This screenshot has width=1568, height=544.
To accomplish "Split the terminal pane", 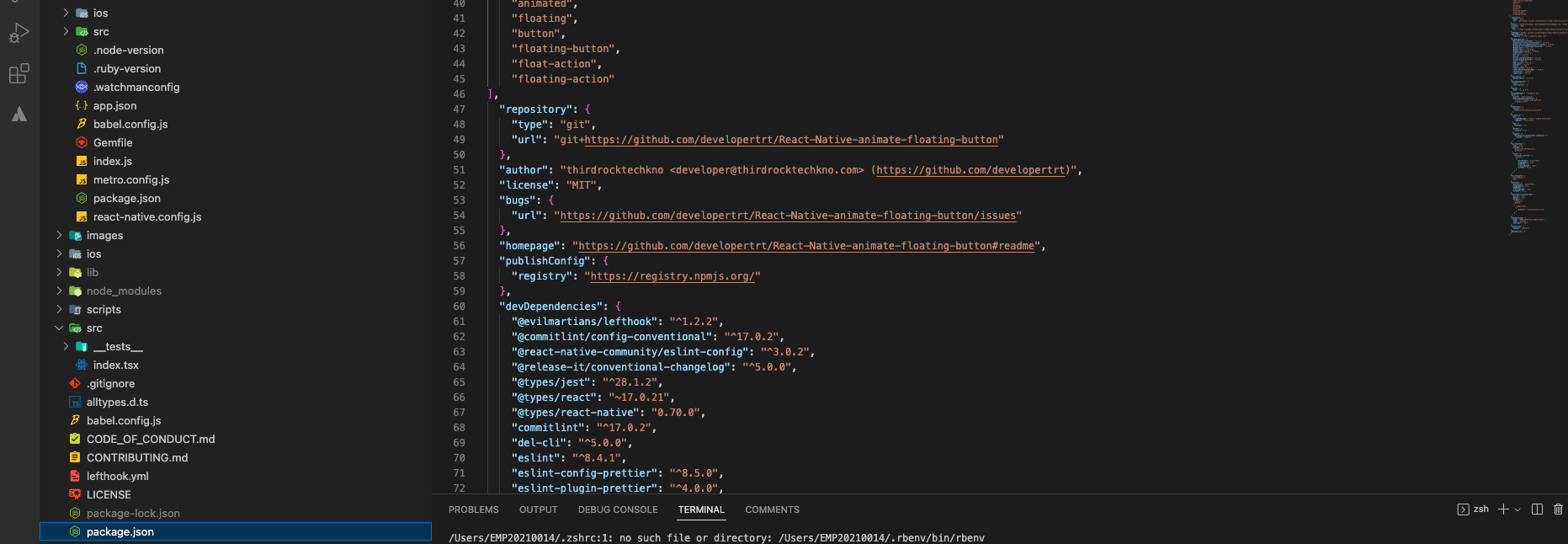I will pos(1537,509).
